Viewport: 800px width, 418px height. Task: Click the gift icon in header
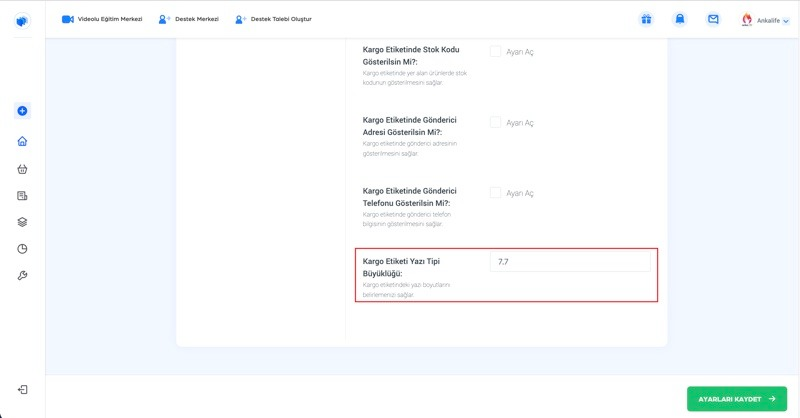646,19
